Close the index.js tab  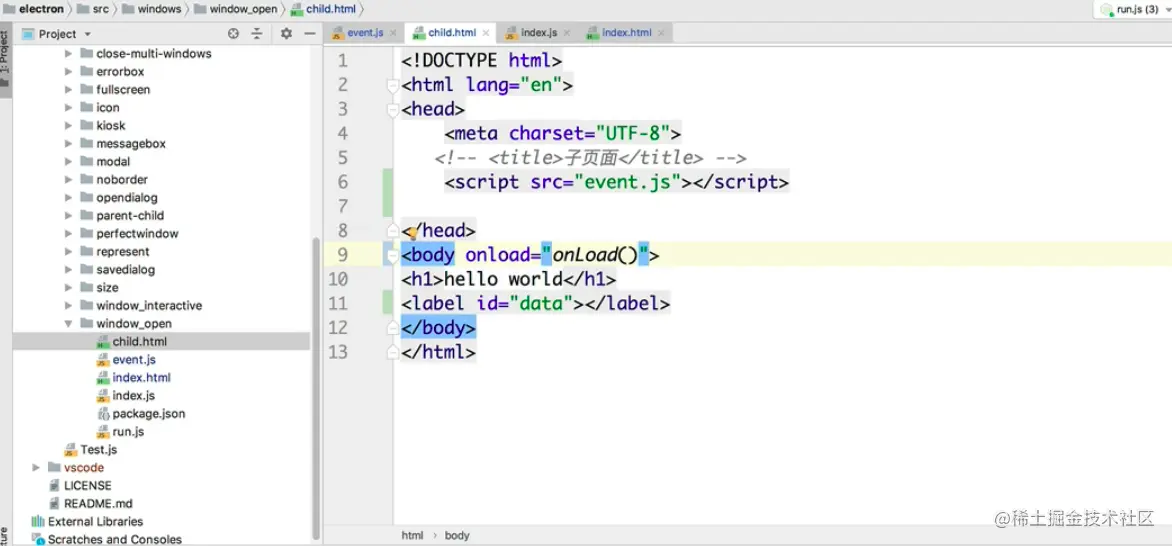tap(566, 34)
